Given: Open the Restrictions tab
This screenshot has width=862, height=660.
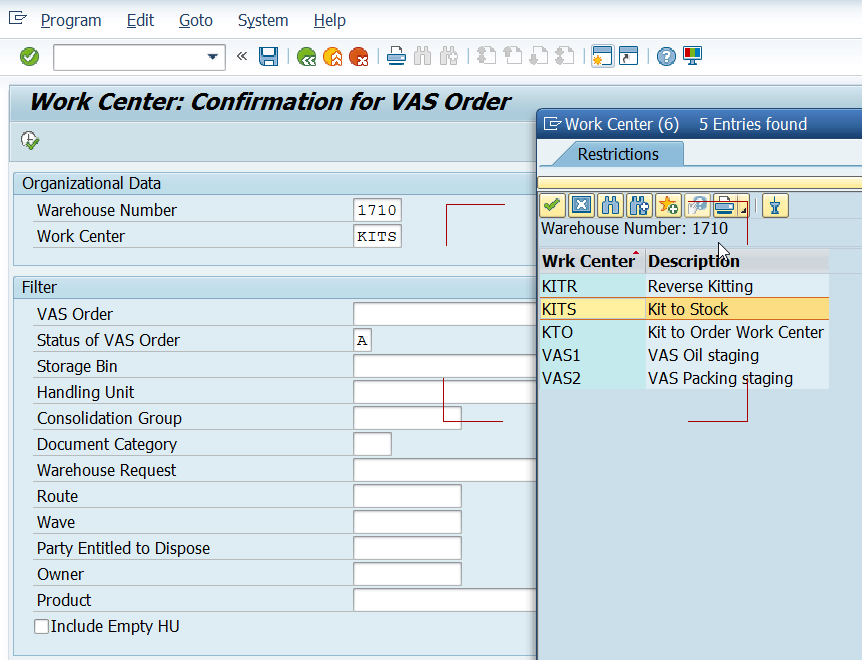Looking at the screenshot, I should click(x=618, y=154).
